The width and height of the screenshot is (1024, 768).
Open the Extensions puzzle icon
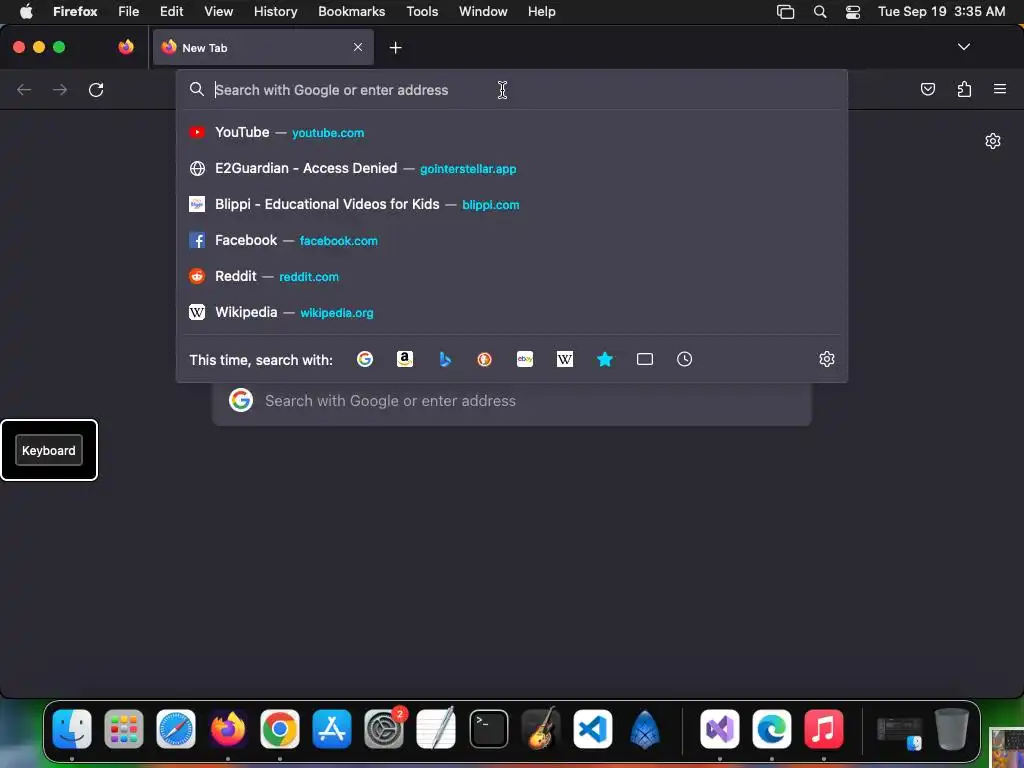(964, 89)
